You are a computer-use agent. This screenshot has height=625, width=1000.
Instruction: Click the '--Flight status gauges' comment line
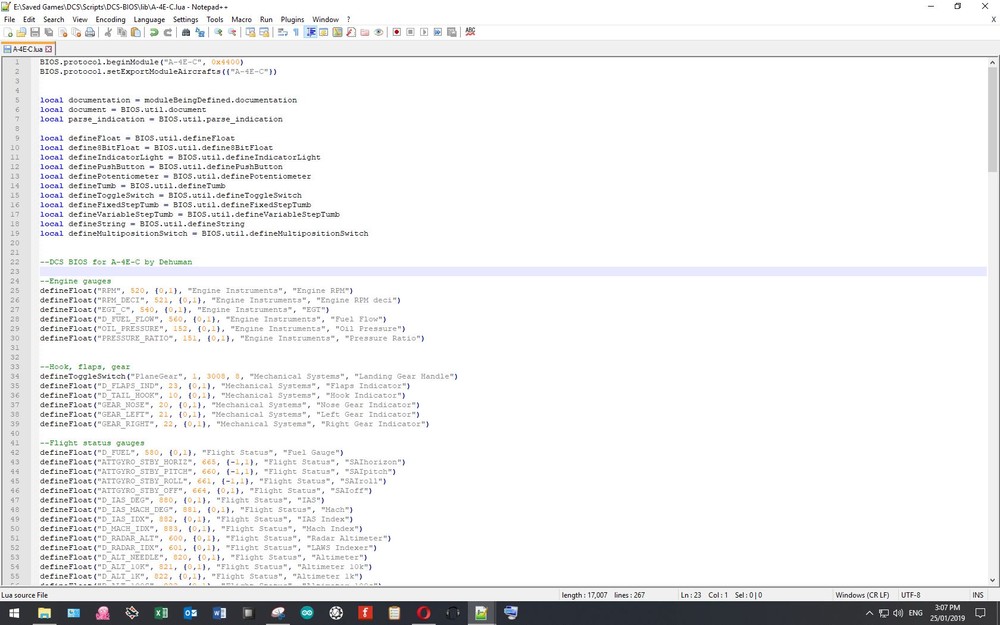coord(92,443)
